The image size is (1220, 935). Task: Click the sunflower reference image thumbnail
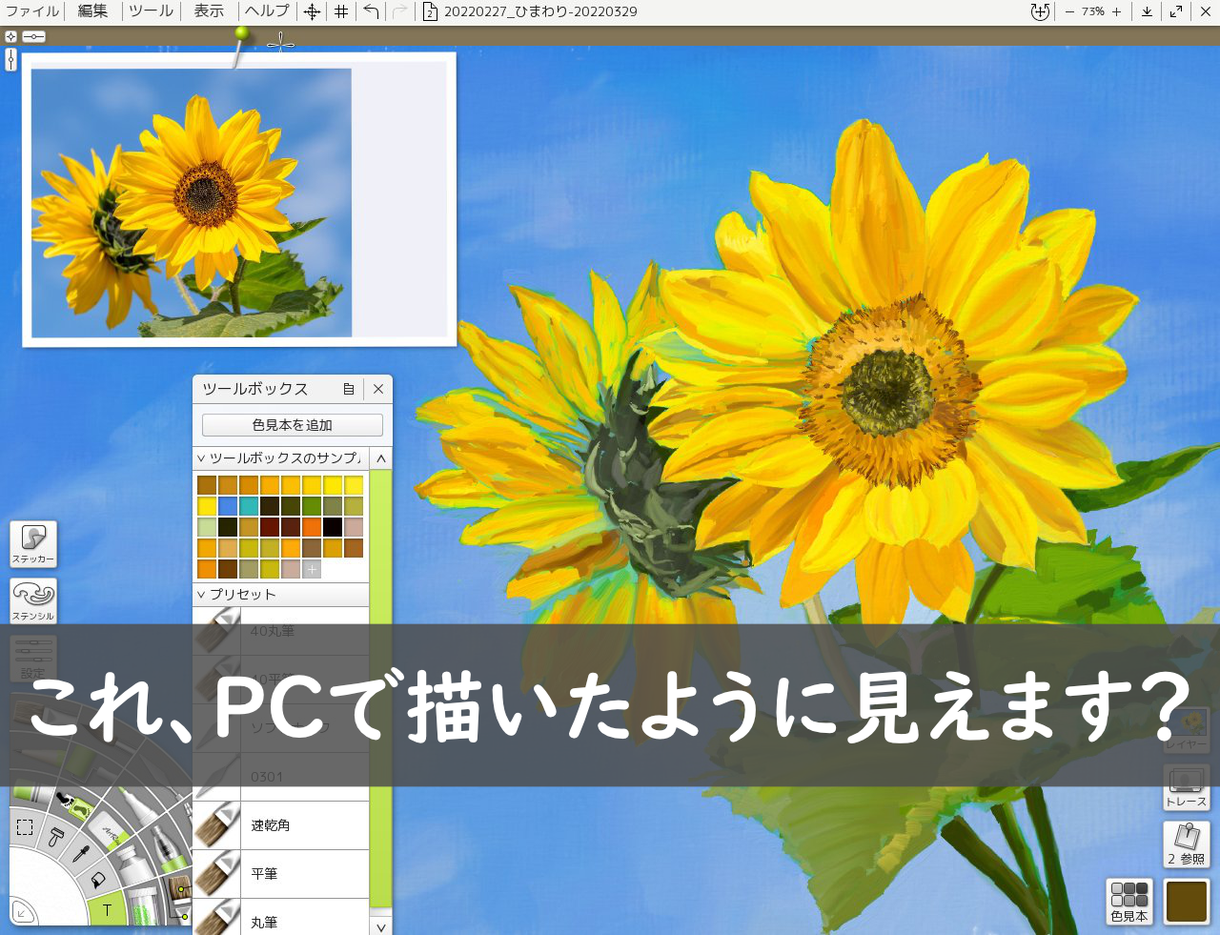coord(191,203)
